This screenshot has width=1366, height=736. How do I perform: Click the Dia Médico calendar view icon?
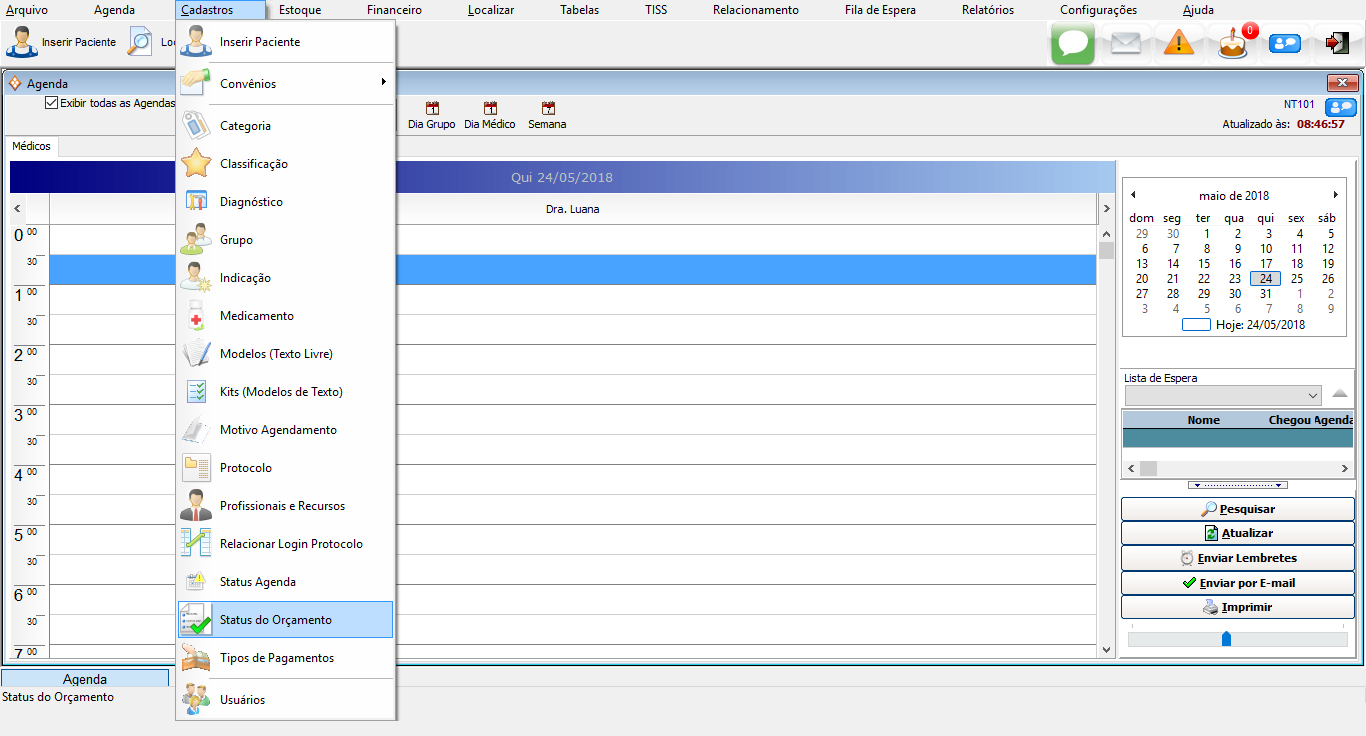489,115
